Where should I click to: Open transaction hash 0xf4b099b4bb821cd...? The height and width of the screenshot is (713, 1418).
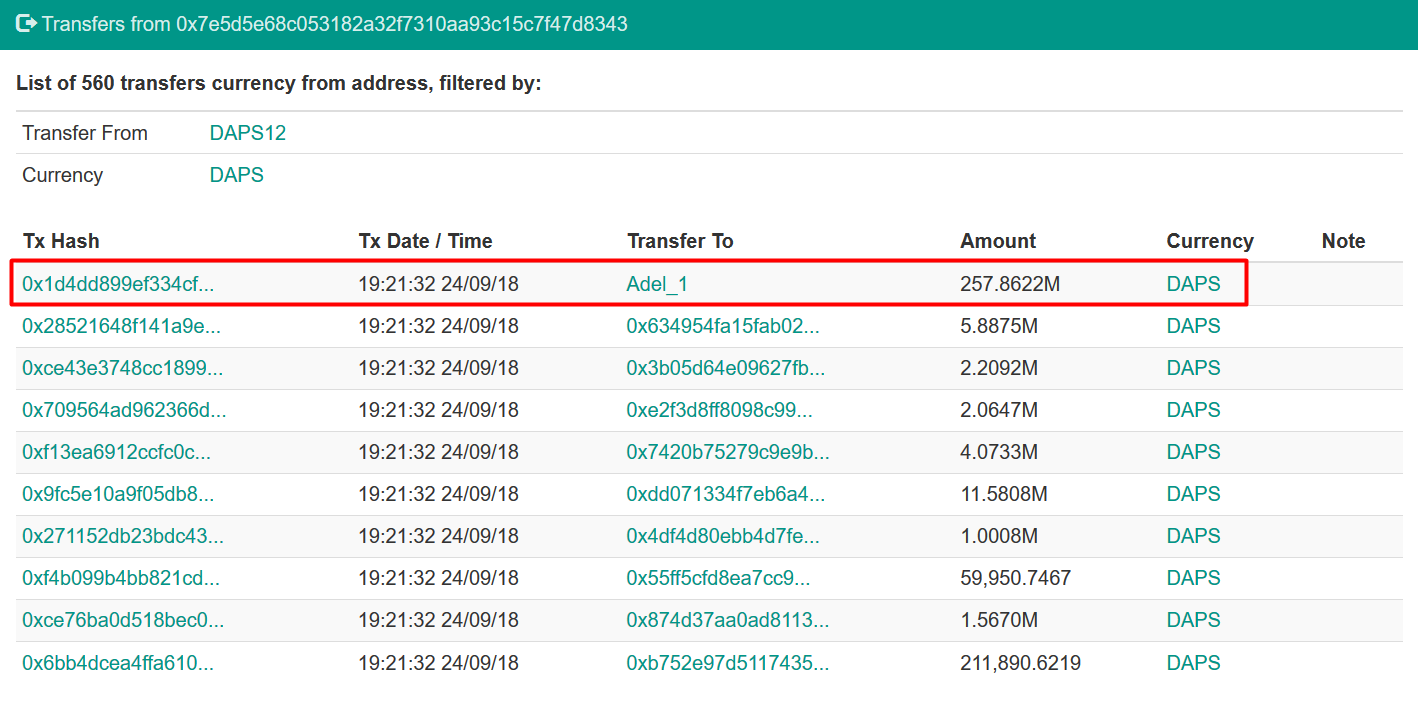click(121, 578)
